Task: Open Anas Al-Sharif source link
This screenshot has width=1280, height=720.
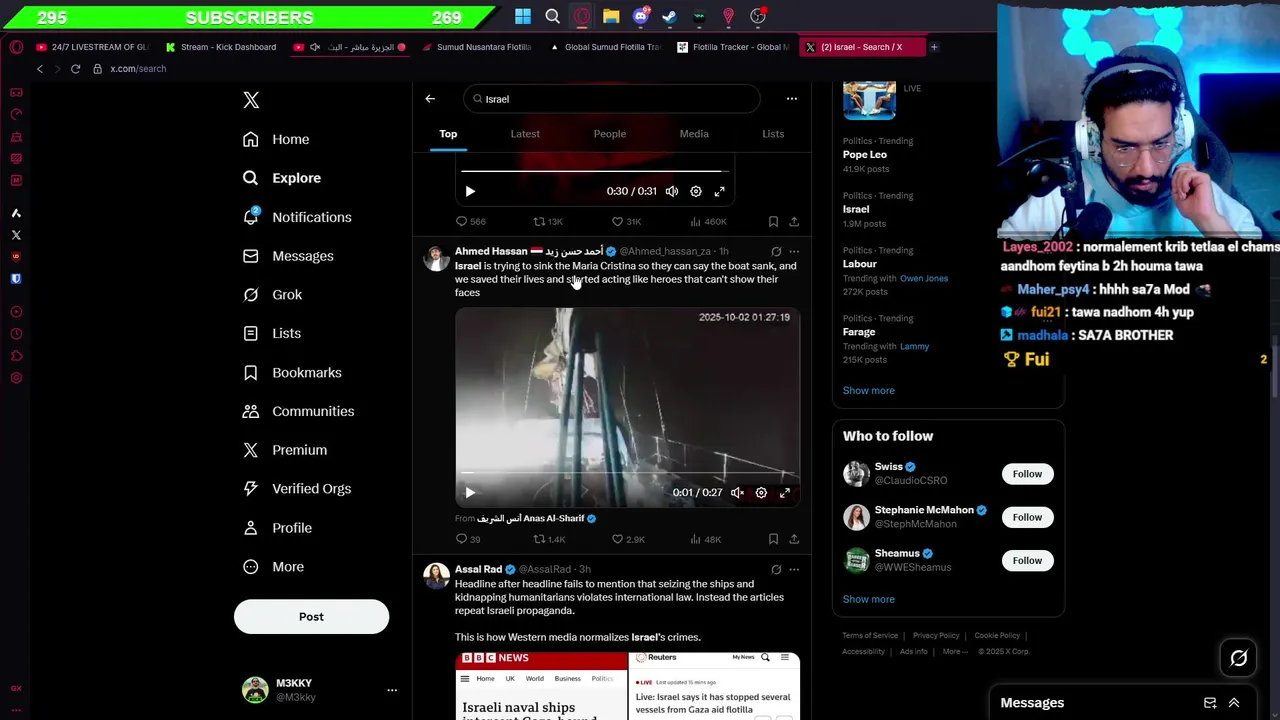Action: tap(536, 519)
